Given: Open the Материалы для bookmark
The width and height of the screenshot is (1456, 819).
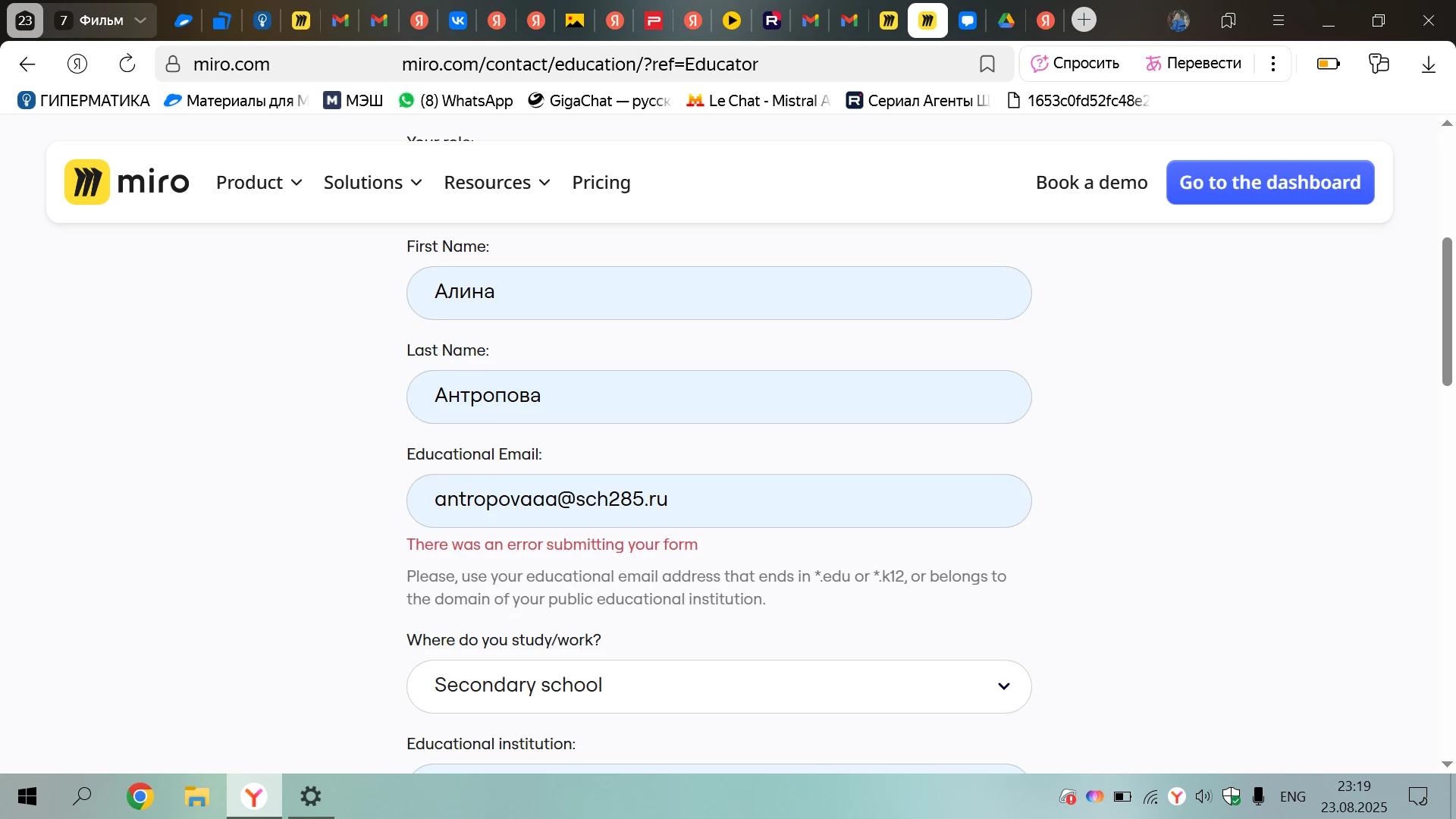Looking at the screenshot, I should pyautogui.click(x=236, y=101).
